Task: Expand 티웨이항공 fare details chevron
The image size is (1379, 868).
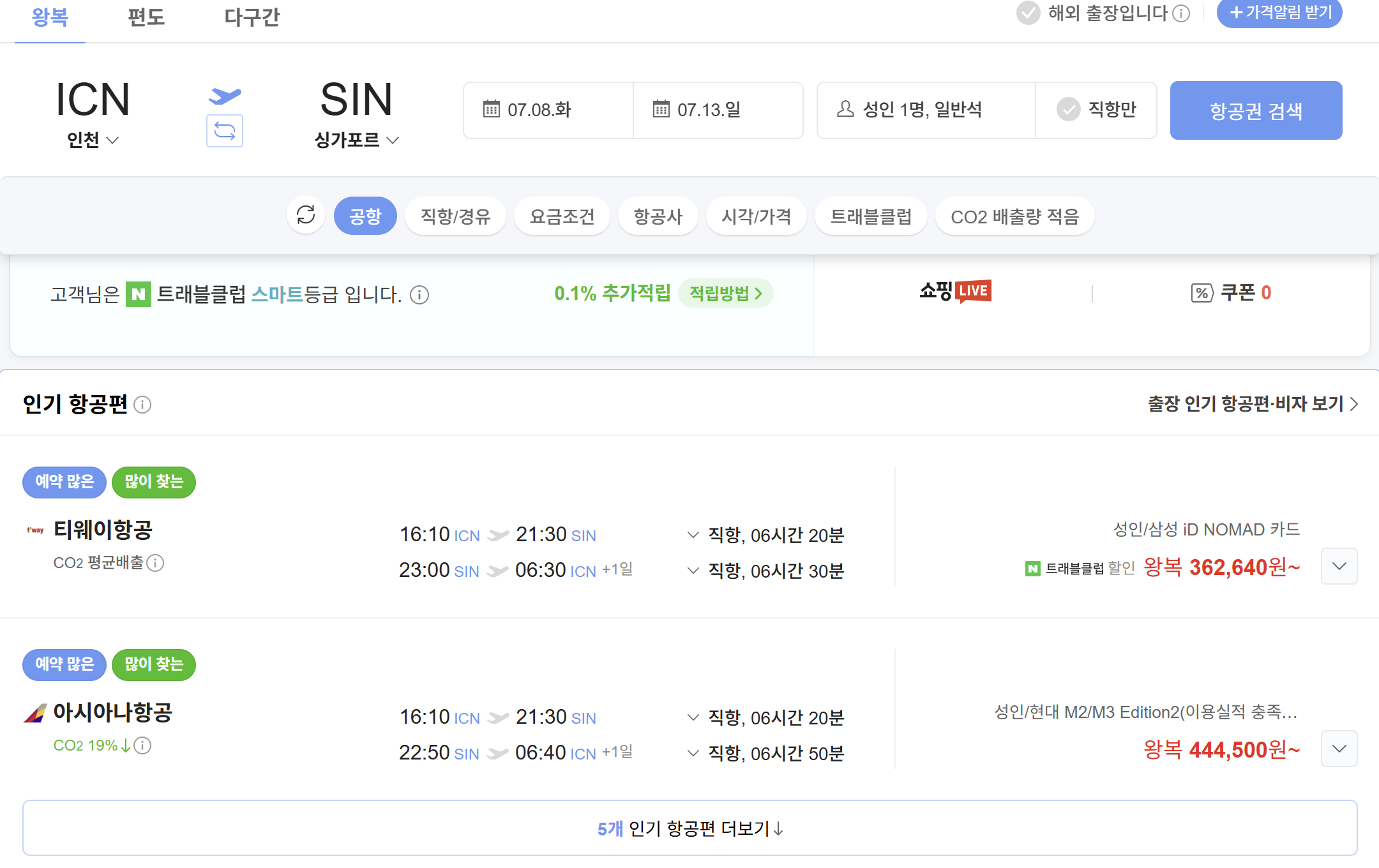Action: [x=1339, y=566]
